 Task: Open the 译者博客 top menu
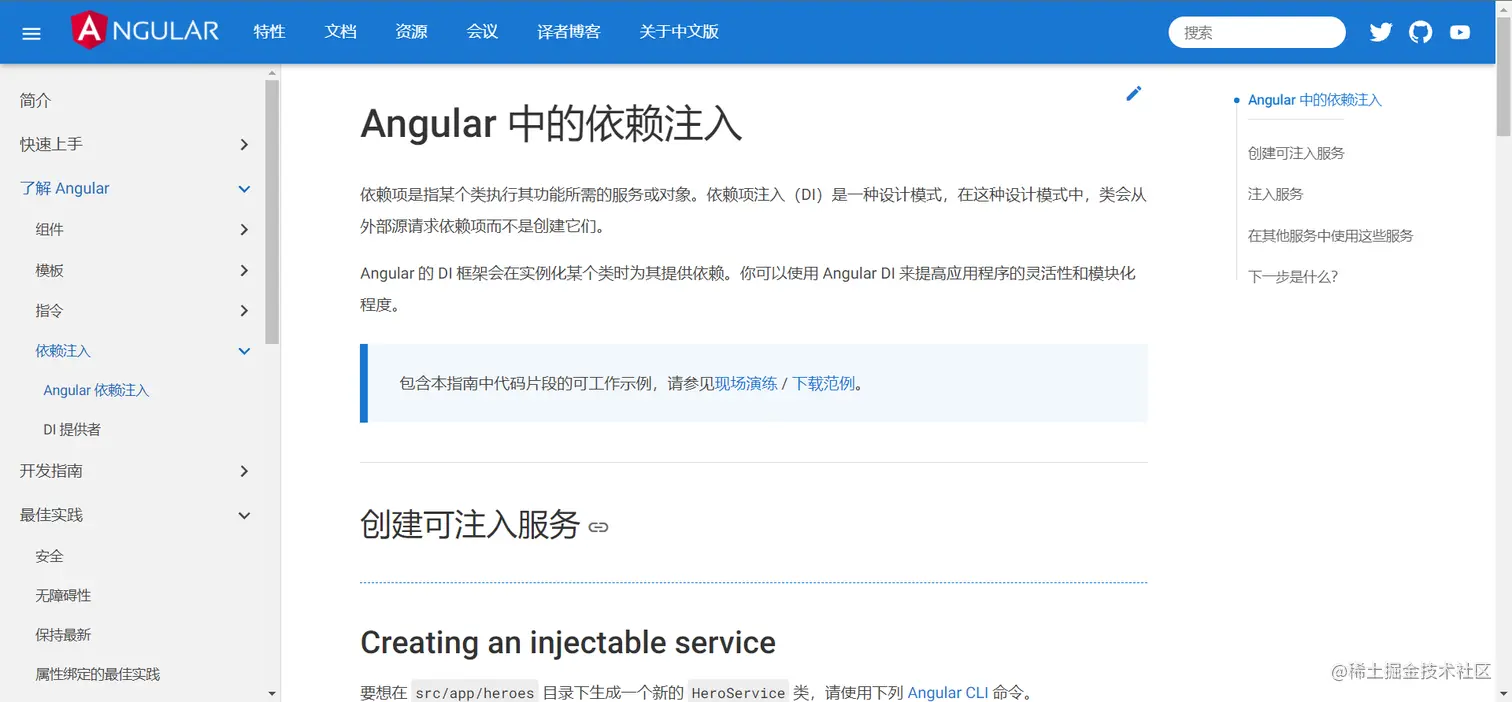[x=569, y=32]
